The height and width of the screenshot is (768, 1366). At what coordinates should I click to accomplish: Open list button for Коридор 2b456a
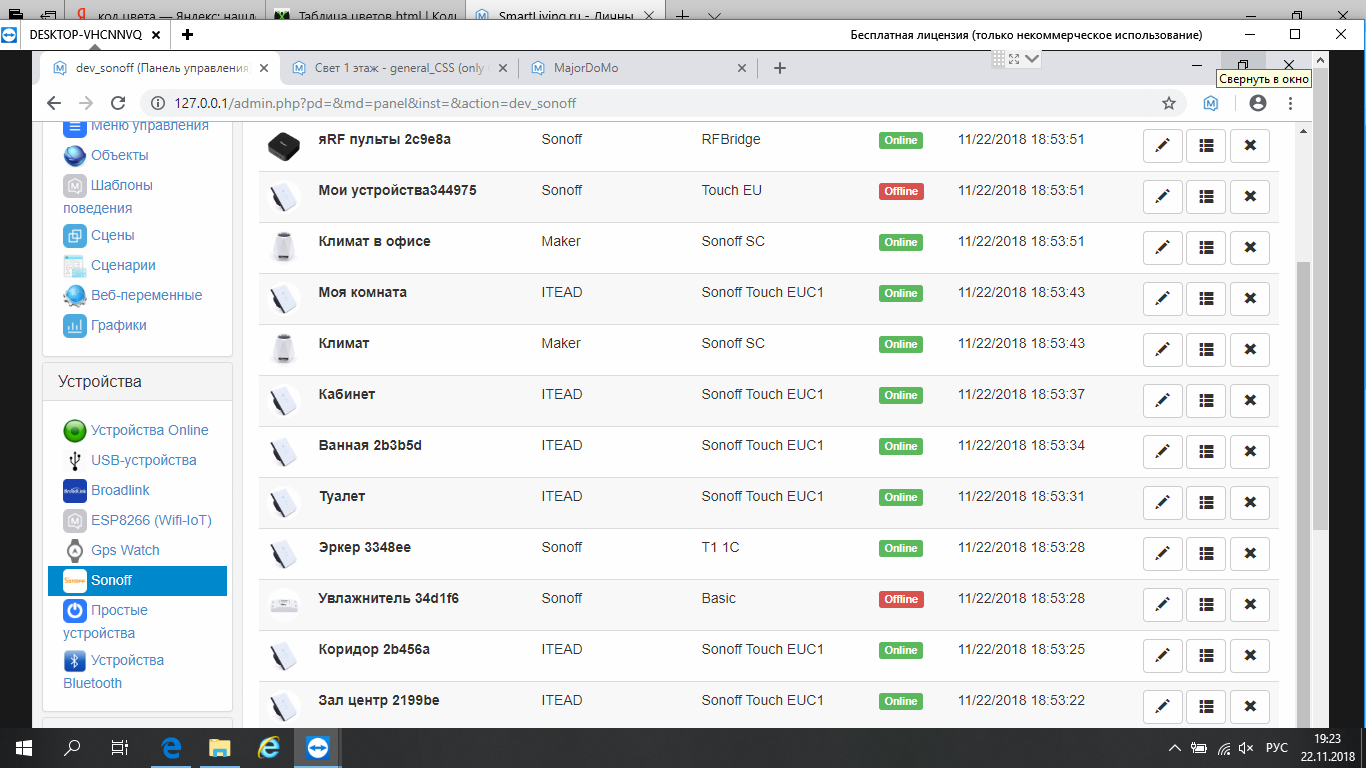pyautogui.click(x=1206, y=656)
